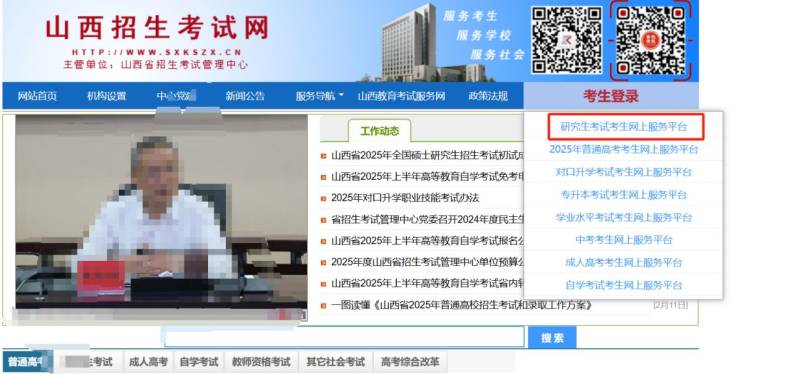Image resolution: width=800 pixels, height=374 pixels.
Task: Click the bullet icon beside 一图读懂 article
Action: click(x=323, y=306)
